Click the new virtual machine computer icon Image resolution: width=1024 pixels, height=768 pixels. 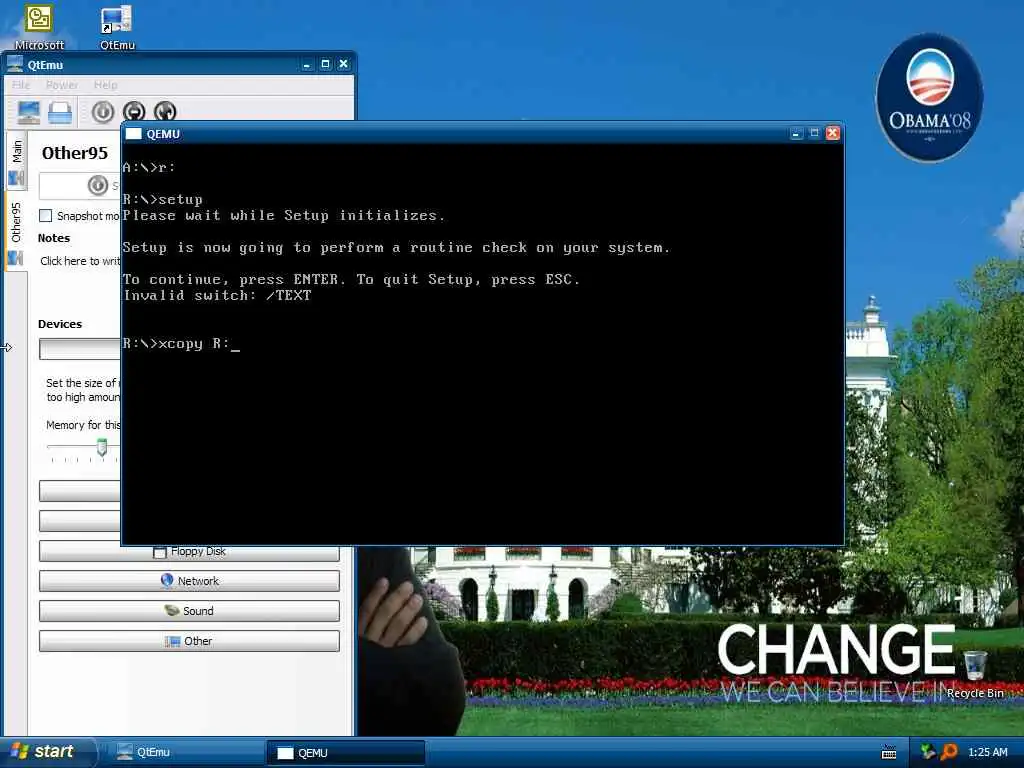click(x=29, y=112)
